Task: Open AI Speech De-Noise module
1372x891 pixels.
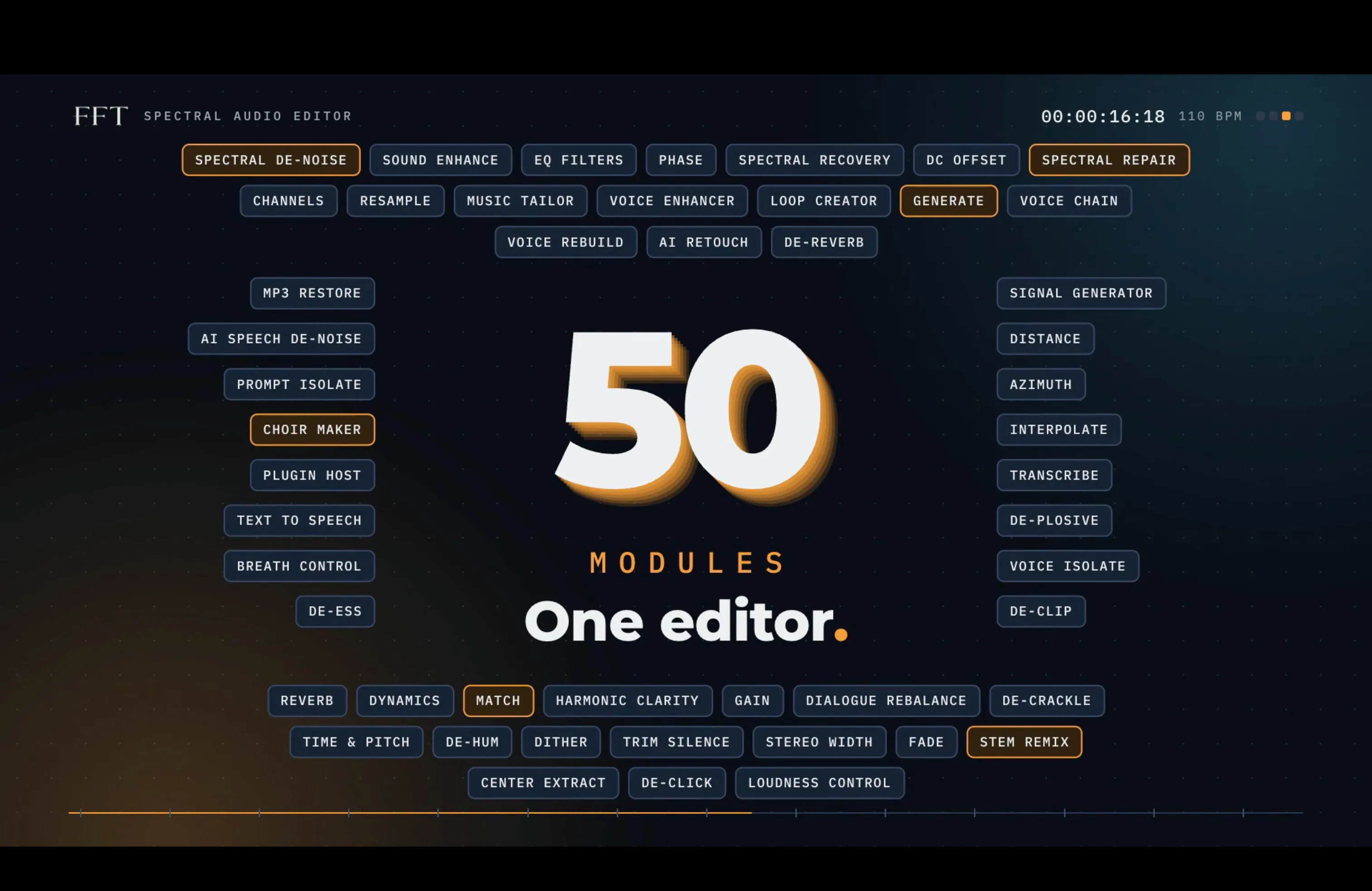Action: [281, 338]
